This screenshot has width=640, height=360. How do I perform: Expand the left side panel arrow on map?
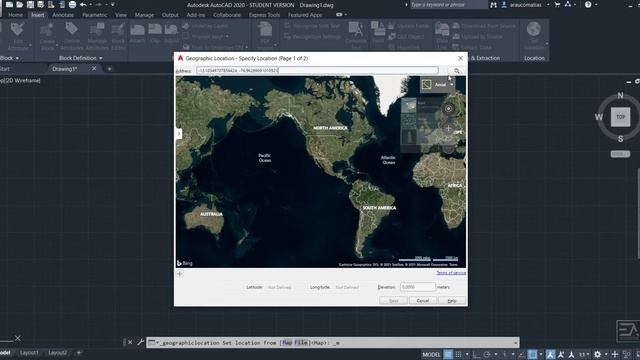[x=179, y=133]
